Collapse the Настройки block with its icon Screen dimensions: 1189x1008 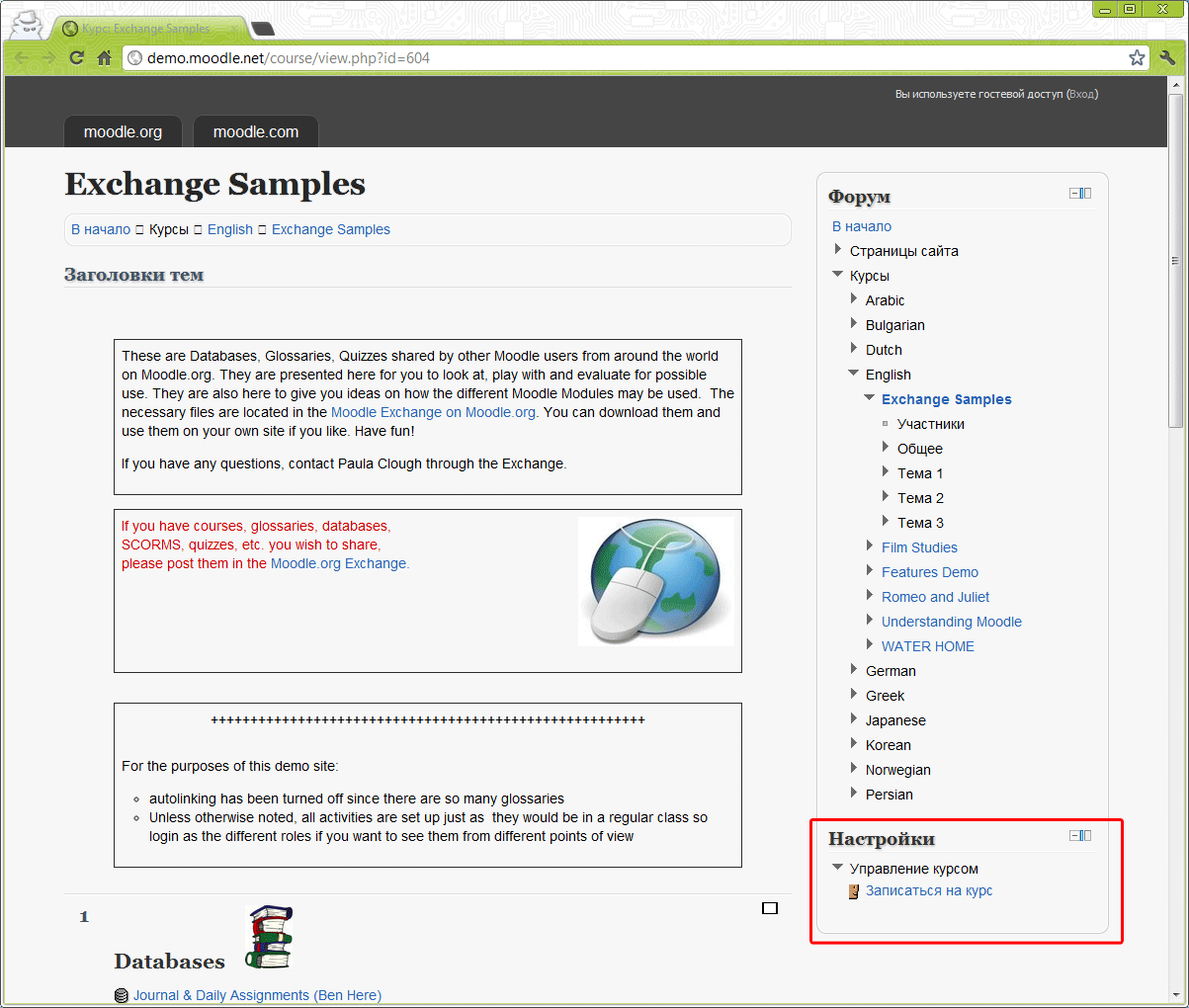coord(1074,835)
